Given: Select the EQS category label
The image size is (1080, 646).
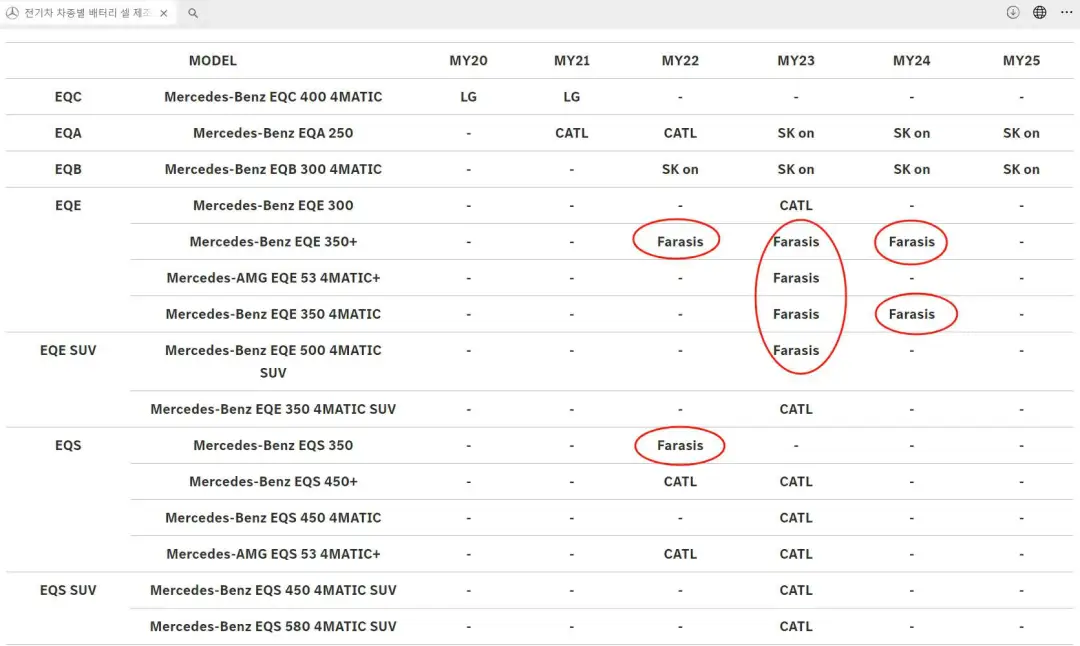Looking at the screenshot, I should click(x=68, y=446).
